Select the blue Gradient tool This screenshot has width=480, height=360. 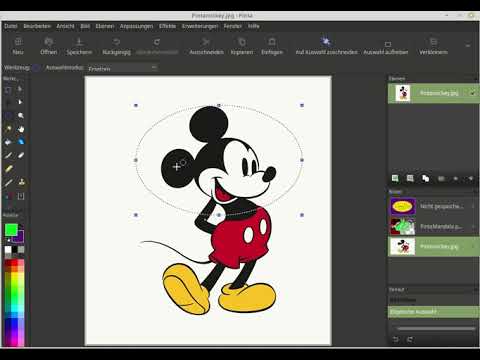(21, 142)
